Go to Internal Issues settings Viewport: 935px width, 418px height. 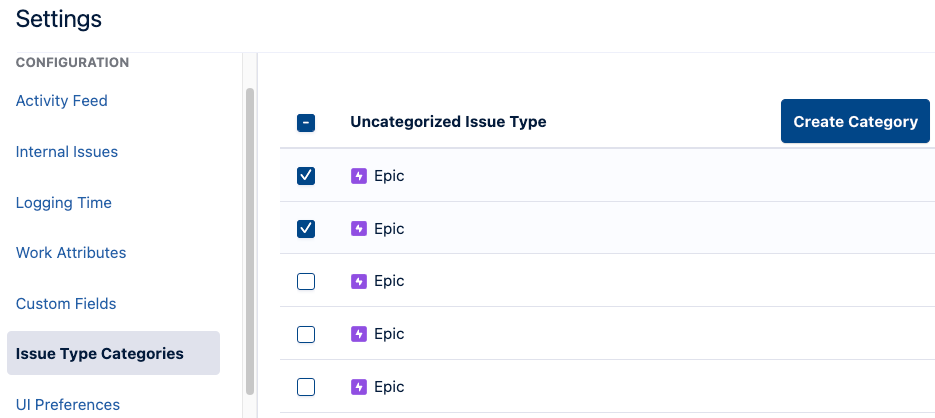(67, 152)
